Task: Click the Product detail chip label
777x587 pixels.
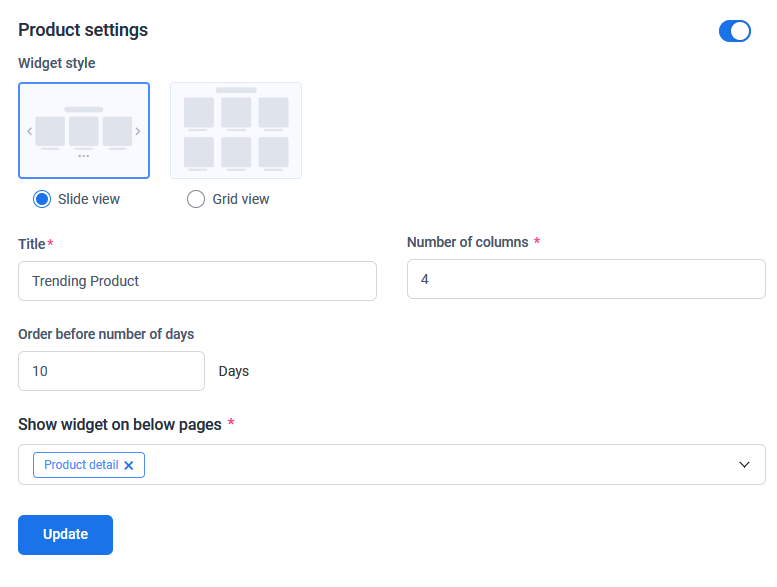Action: click(81, 465)
